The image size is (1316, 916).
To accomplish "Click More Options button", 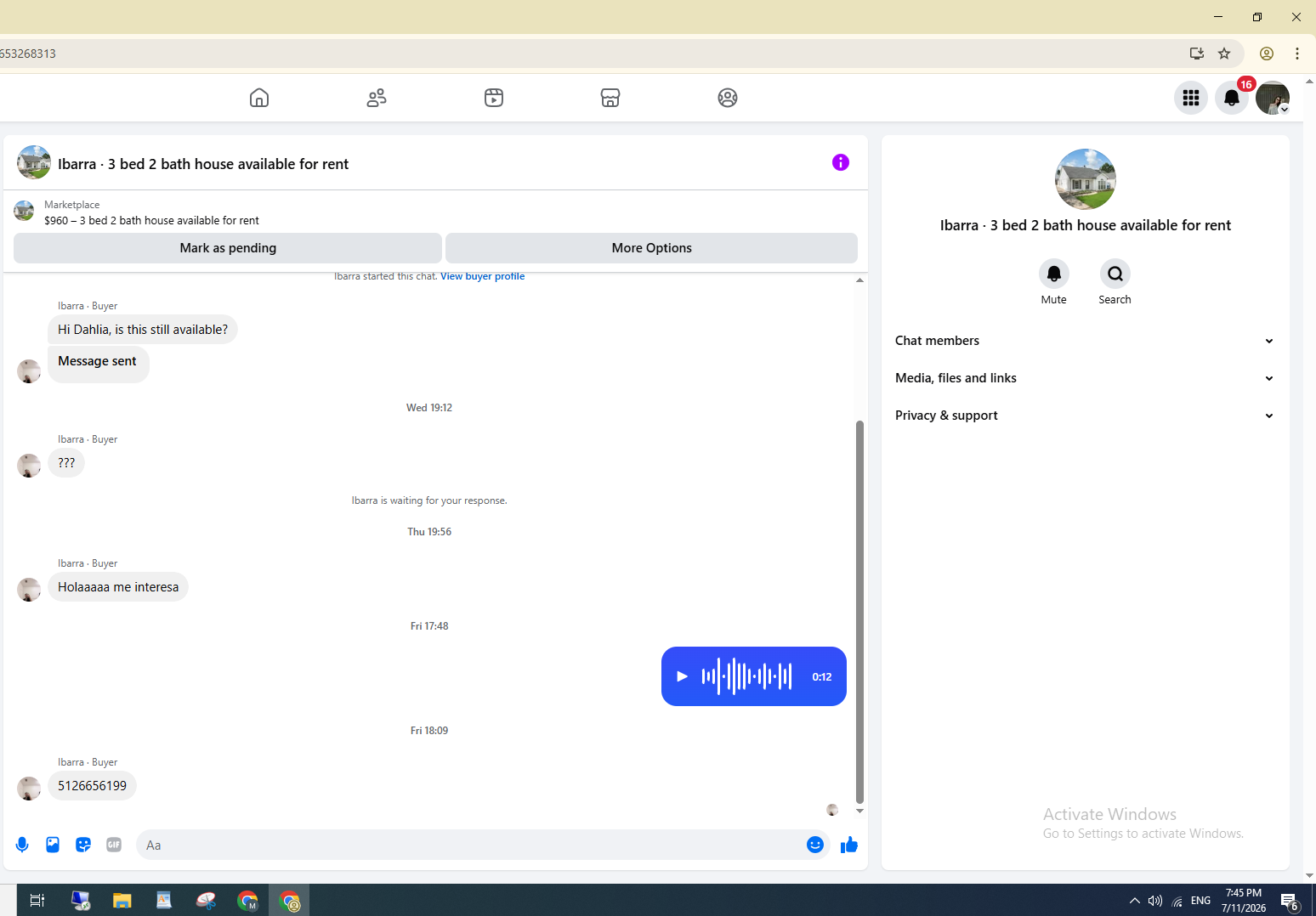I will tap(652, 248).
